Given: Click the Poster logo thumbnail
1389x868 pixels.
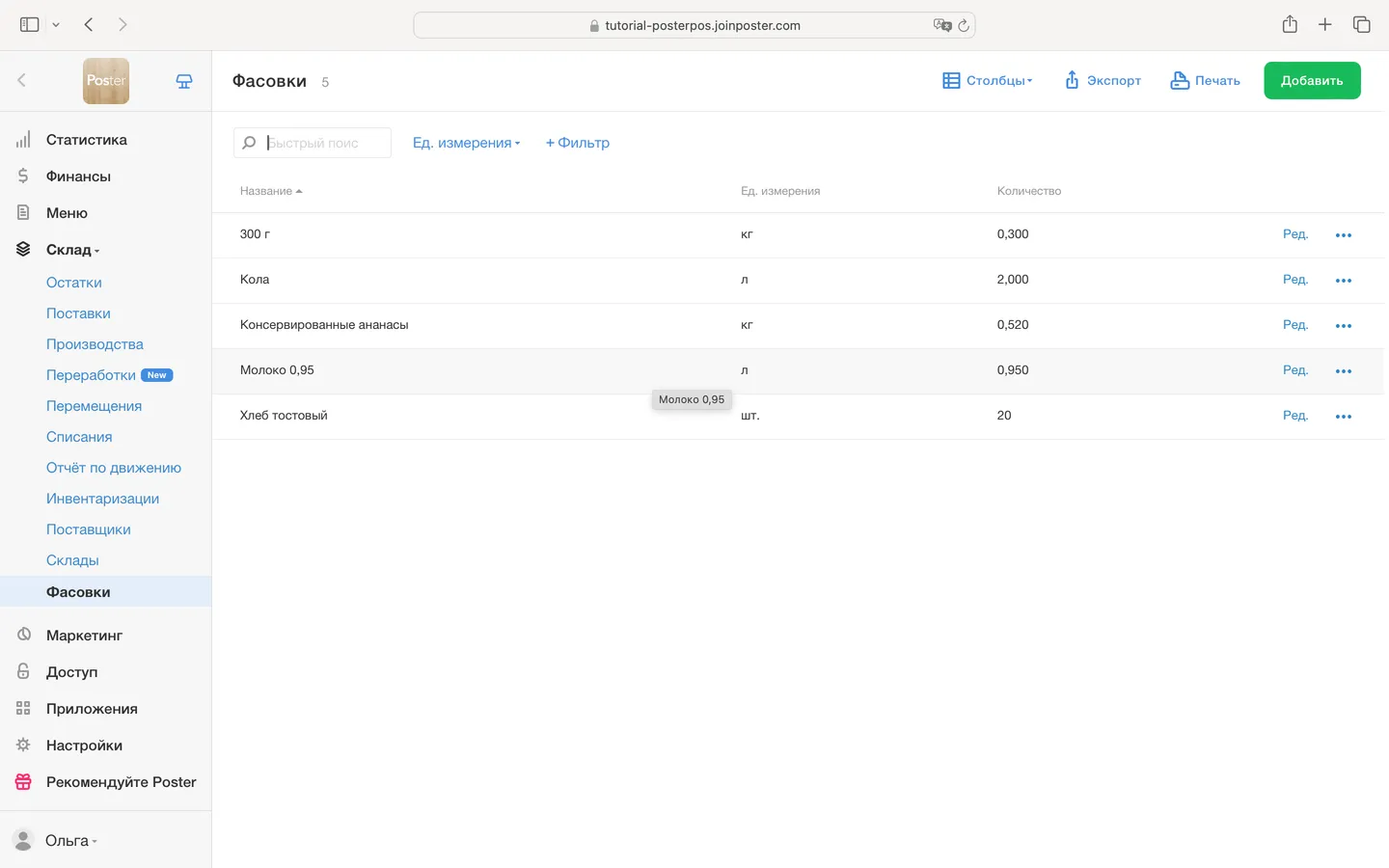Looking at the screenshot, I should [106, 81].
